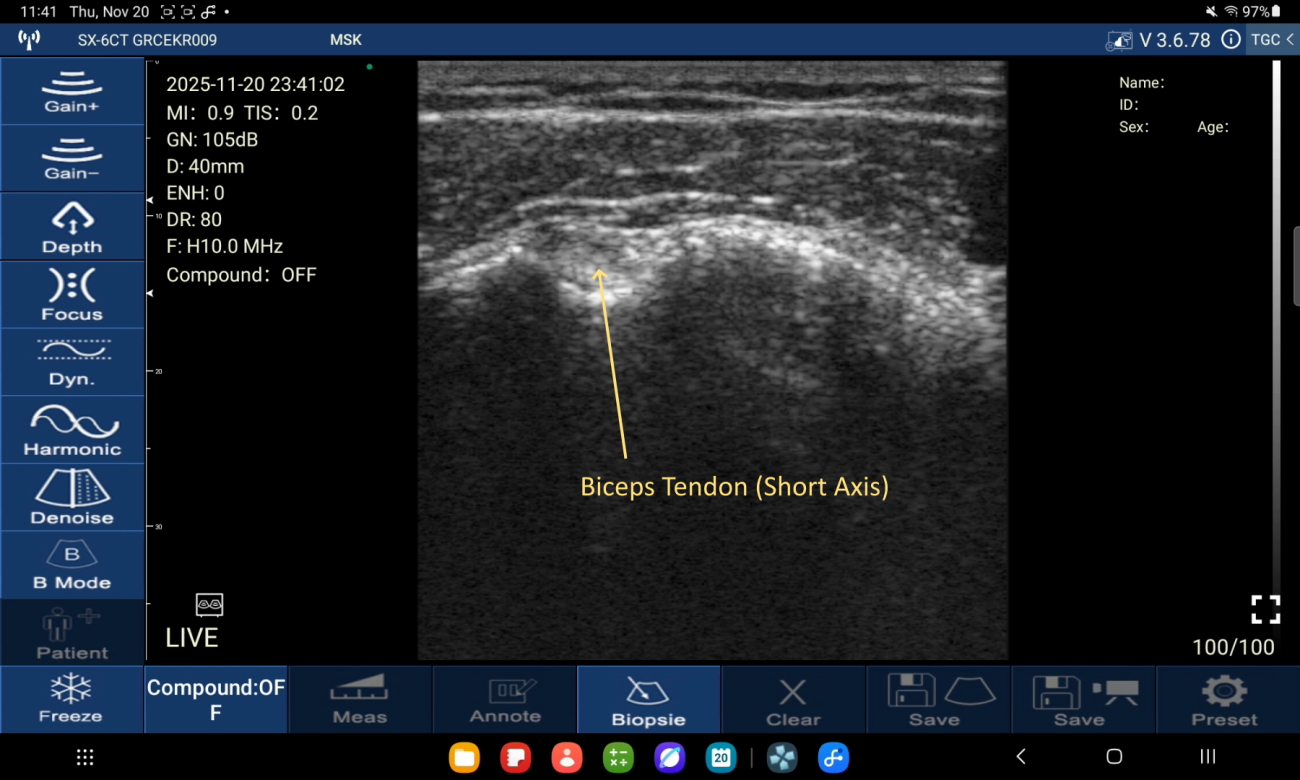Open the Annote annotation tool

pyautogui.click(x=505, y=699)
